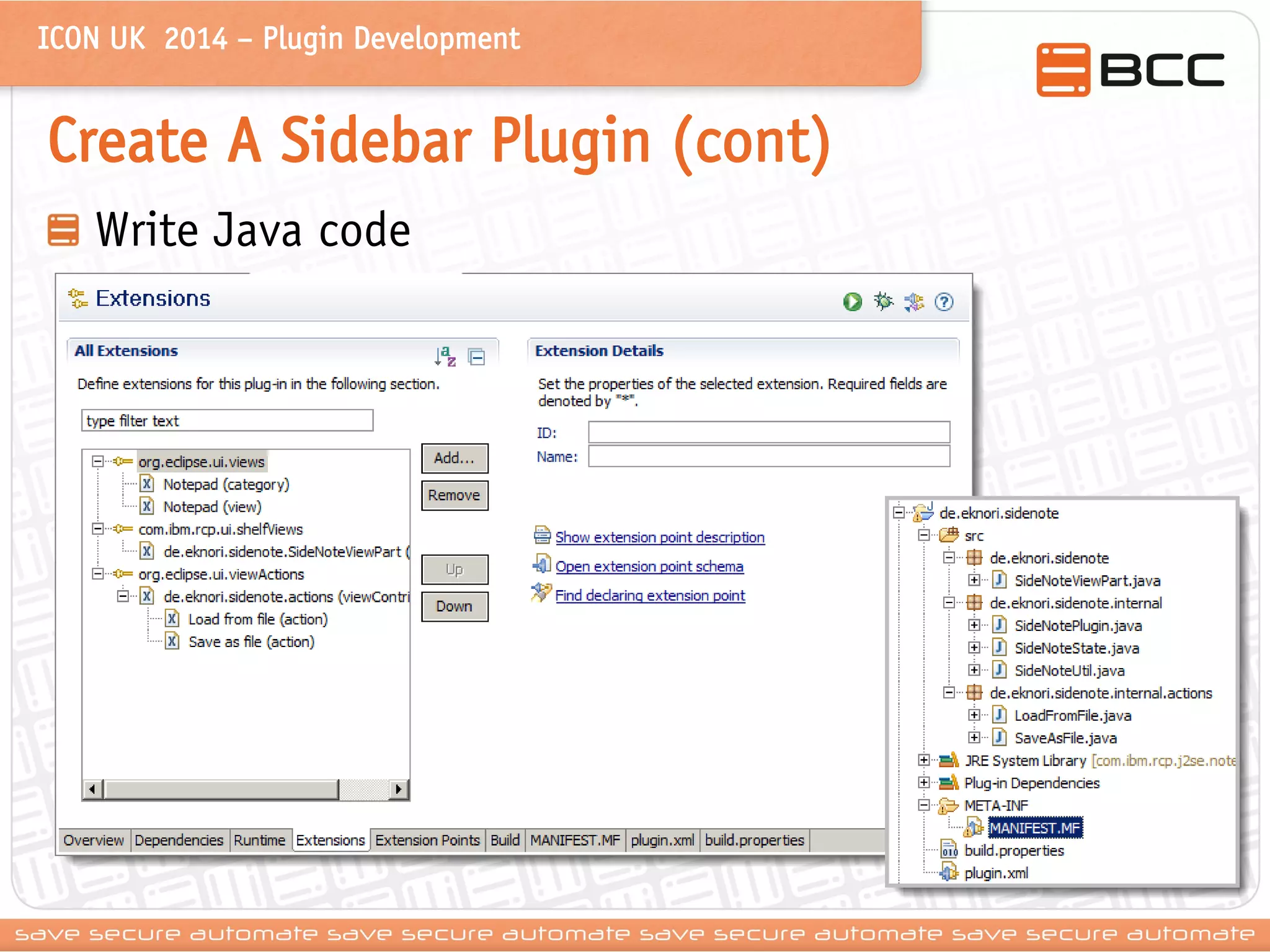Image resolution: width=1270 pixels, height=952 pixels.
Task: Click the Java file icon for LoadFromFile.java
Action: 999,715
